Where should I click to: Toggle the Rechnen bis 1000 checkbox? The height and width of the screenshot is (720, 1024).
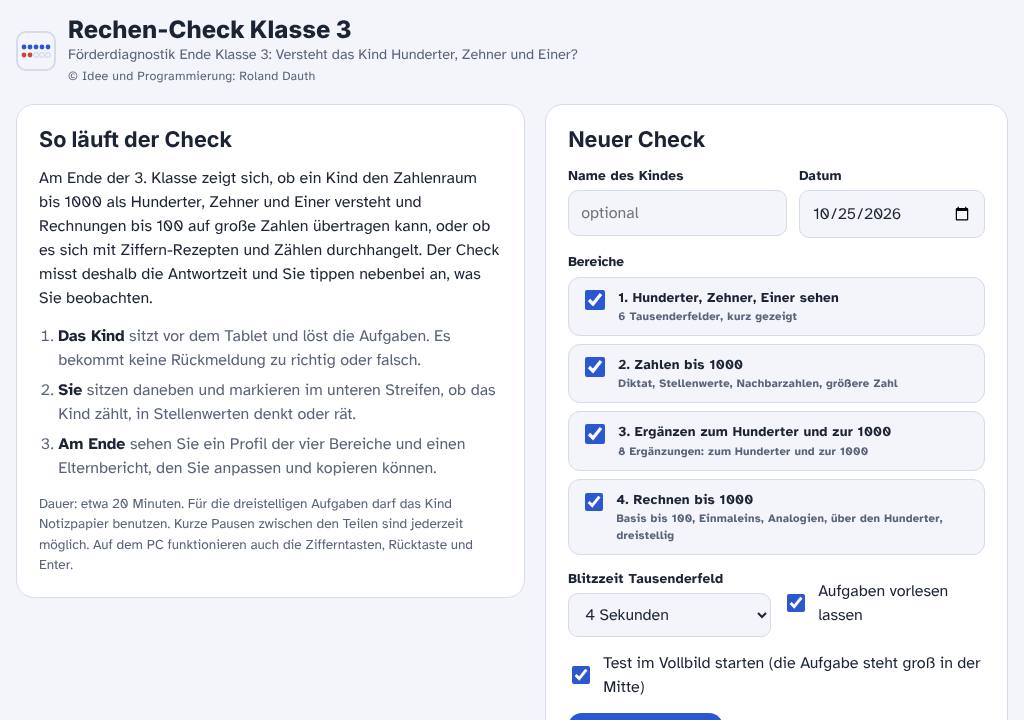coord(594,501)
